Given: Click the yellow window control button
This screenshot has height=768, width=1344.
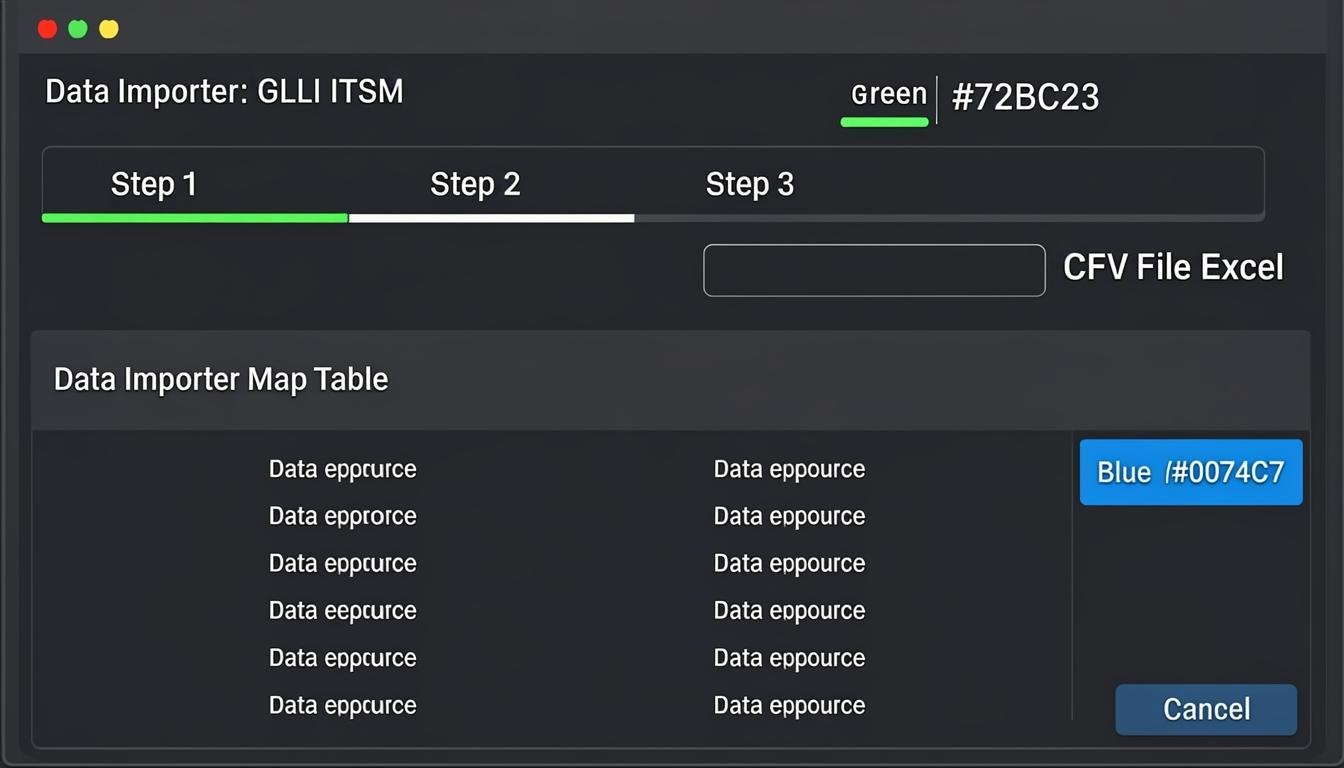Looking at the screenshot, I should 109,29.
